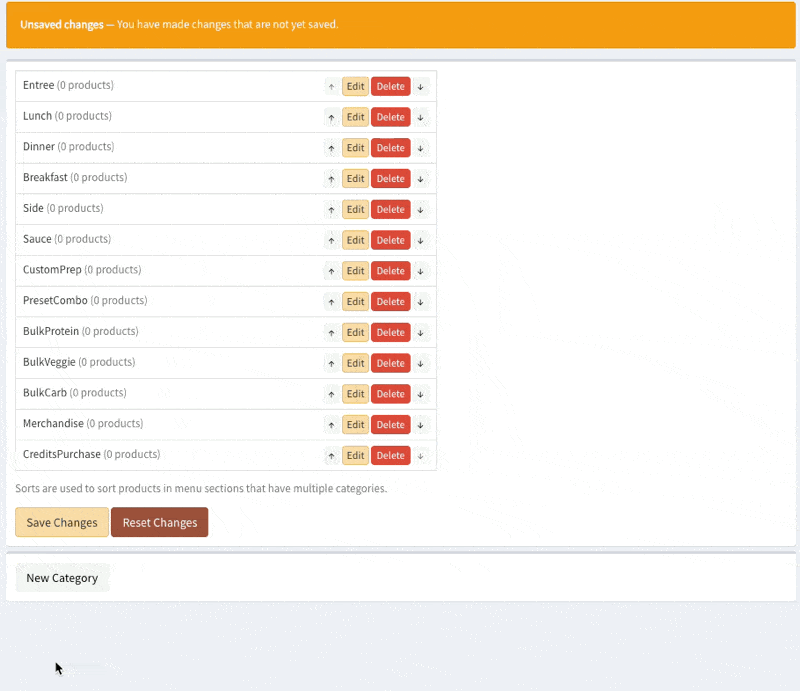
Task: Click the up arrow for Dinner
Action: click(332, 149)
